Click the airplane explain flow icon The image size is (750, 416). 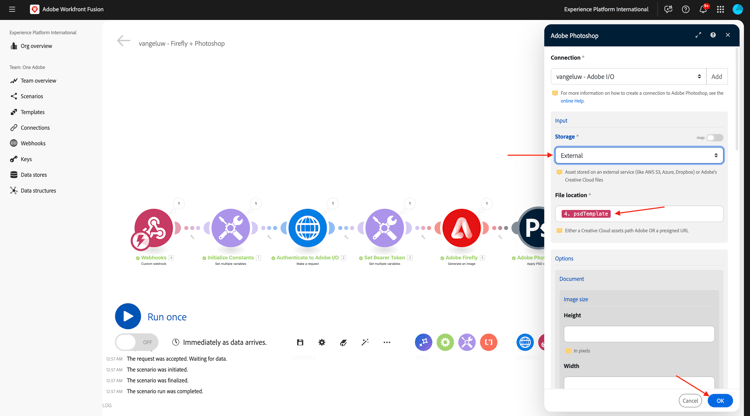(343, 342)
